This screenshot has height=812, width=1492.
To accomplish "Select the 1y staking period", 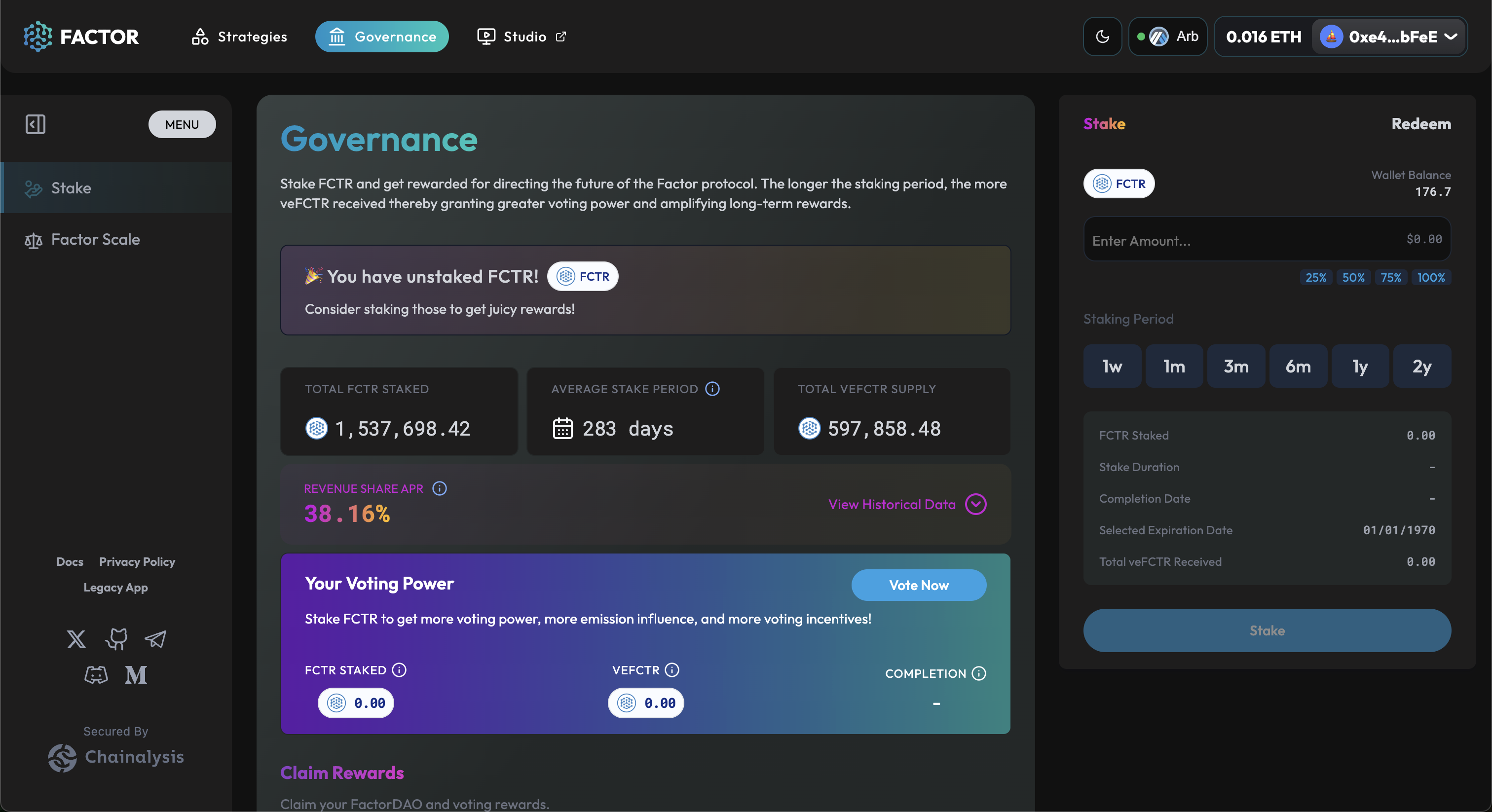I will pos(1359,366).
